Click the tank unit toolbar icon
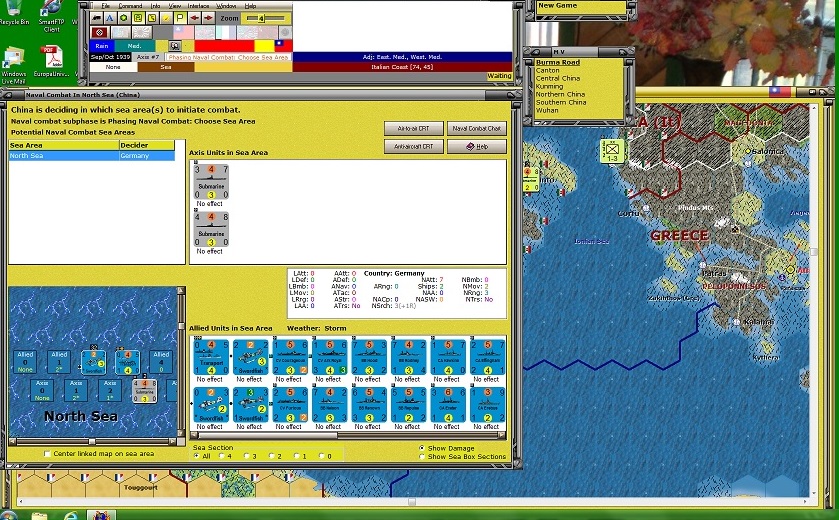This screenshot has width=839, height=520. (x=96, y=18)
